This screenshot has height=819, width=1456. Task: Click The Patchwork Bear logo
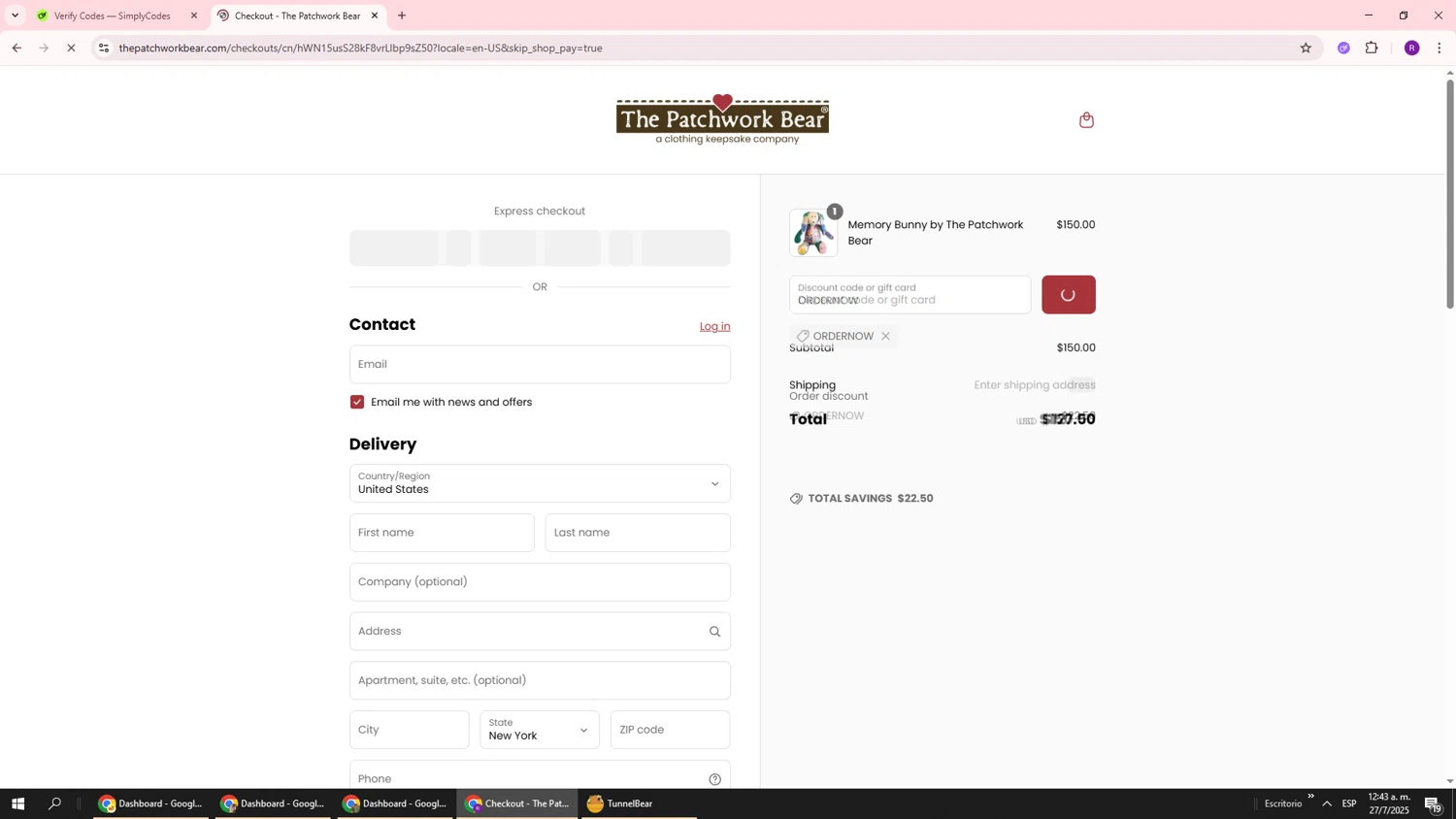[x=722, y=119]
